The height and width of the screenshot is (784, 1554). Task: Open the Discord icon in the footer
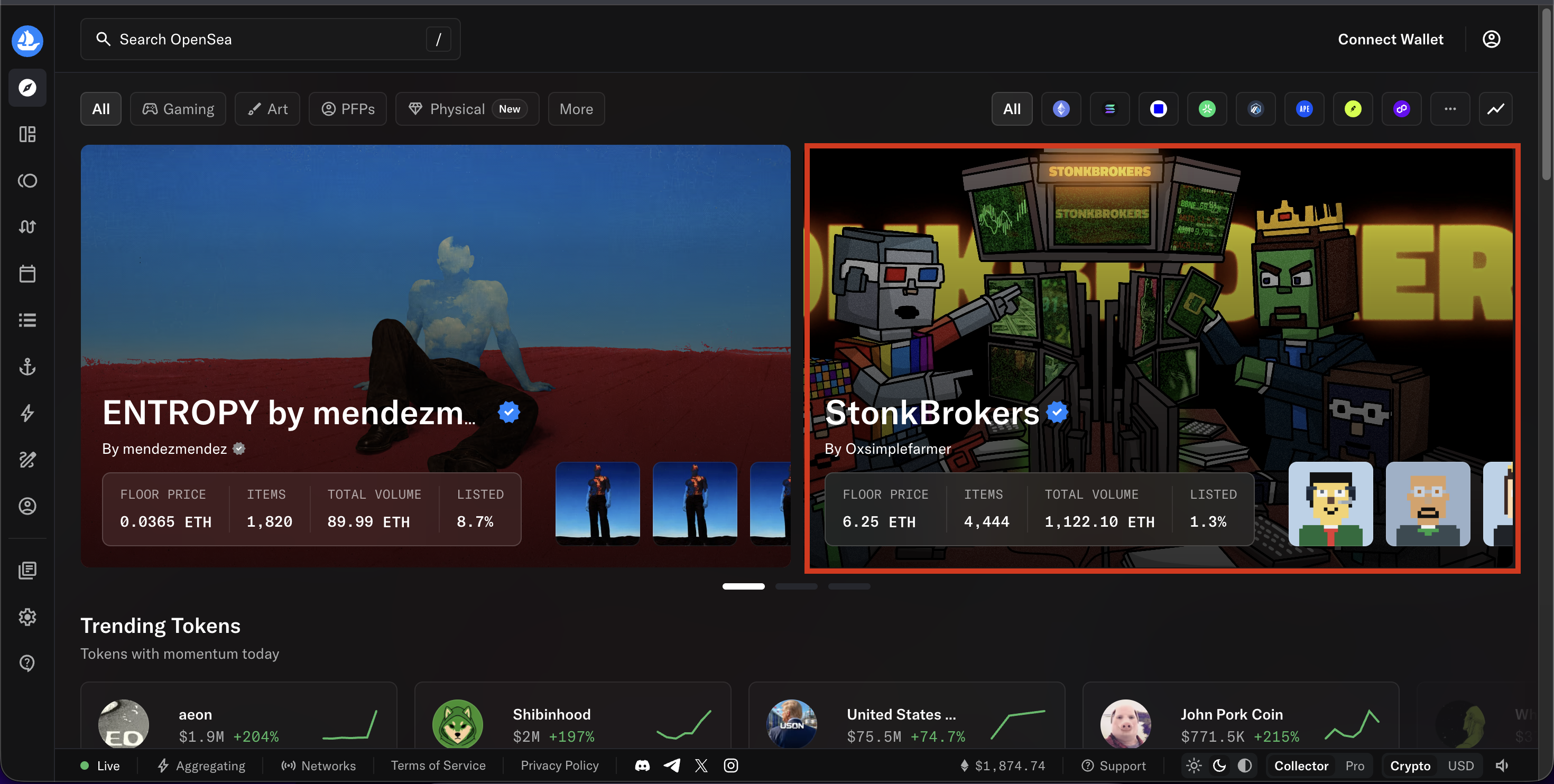point(642,766)
